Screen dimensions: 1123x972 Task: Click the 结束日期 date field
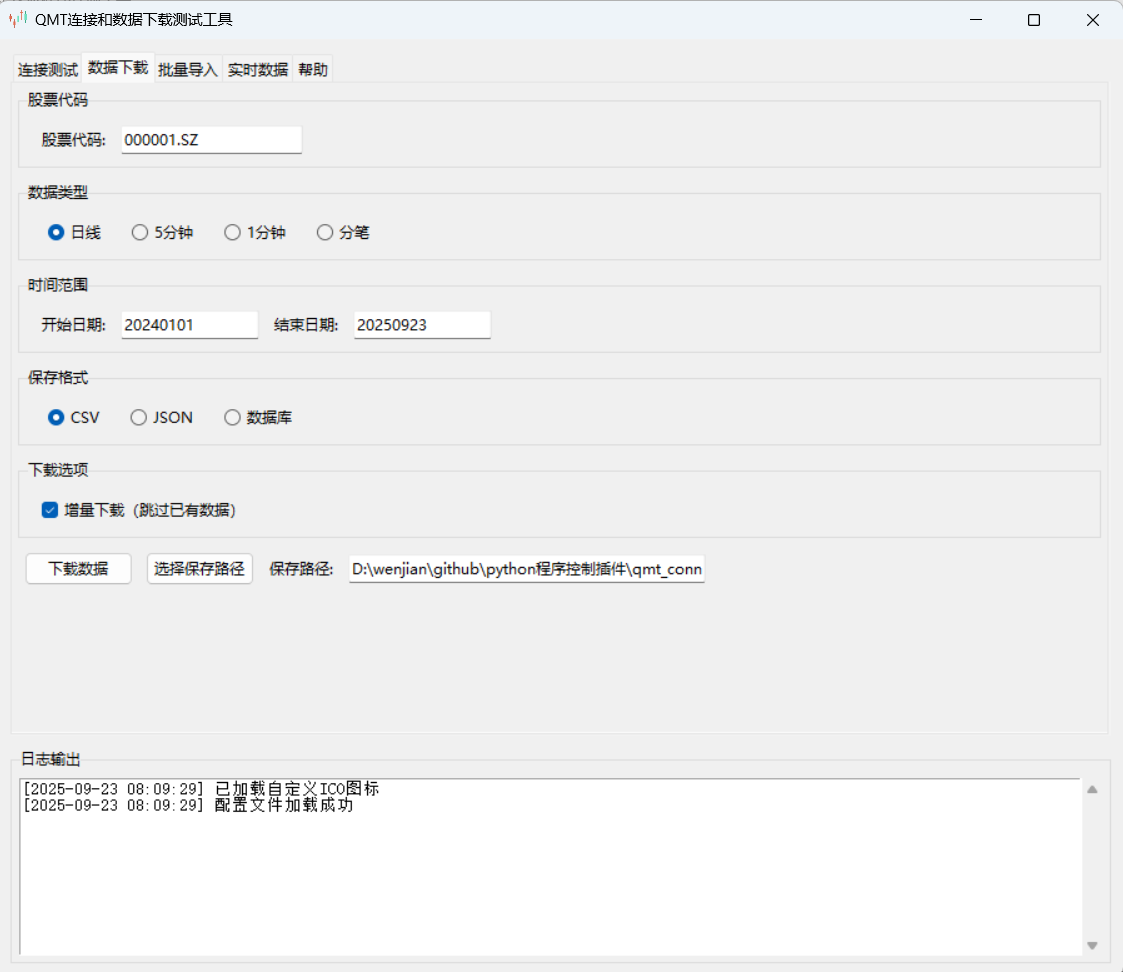[x=421, y=325]
